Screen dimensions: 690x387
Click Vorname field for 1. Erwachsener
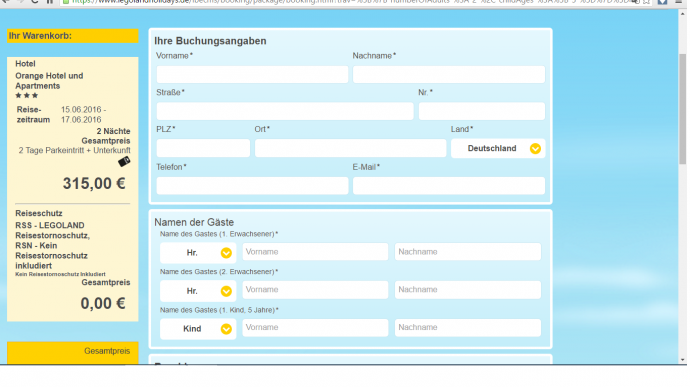(315, 252)
